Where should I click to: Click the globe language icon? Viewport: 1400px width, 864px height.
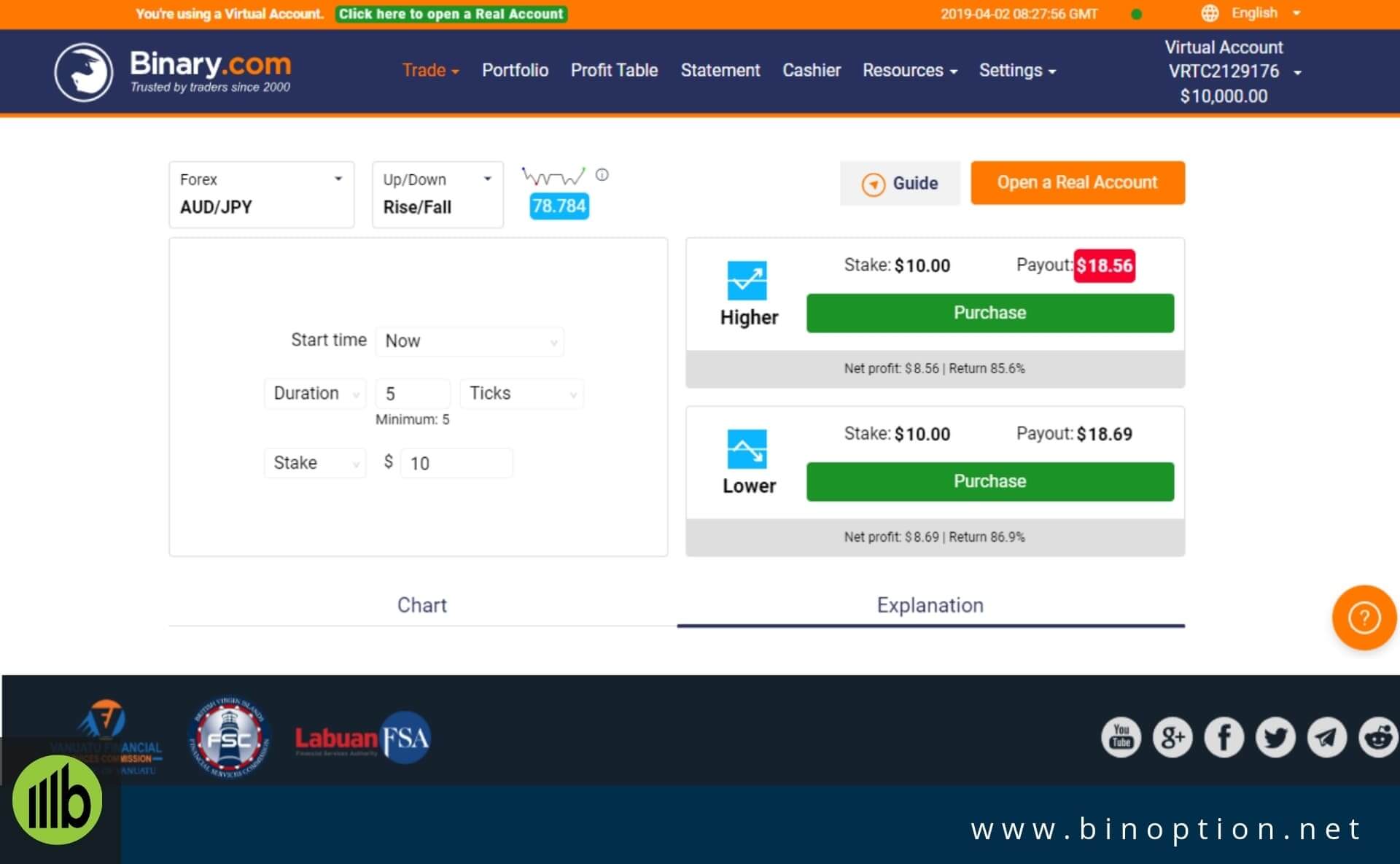[x=1210, y=13]
